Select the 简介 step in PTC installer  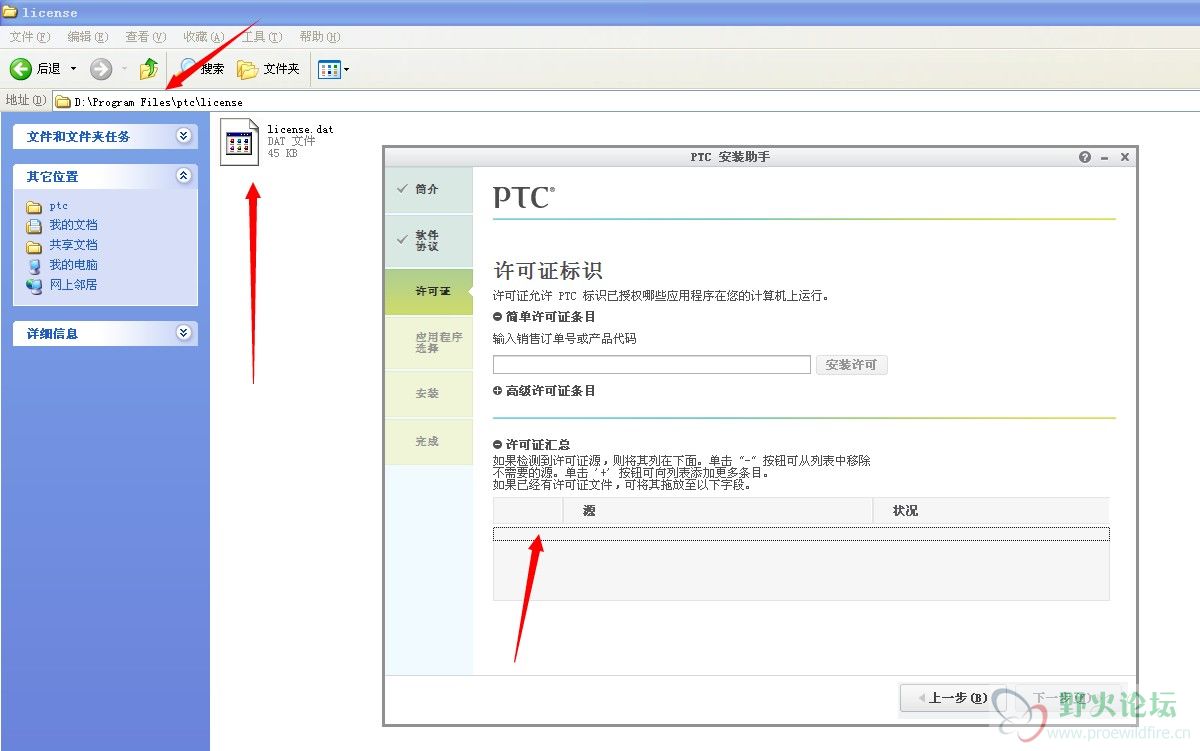429,189
